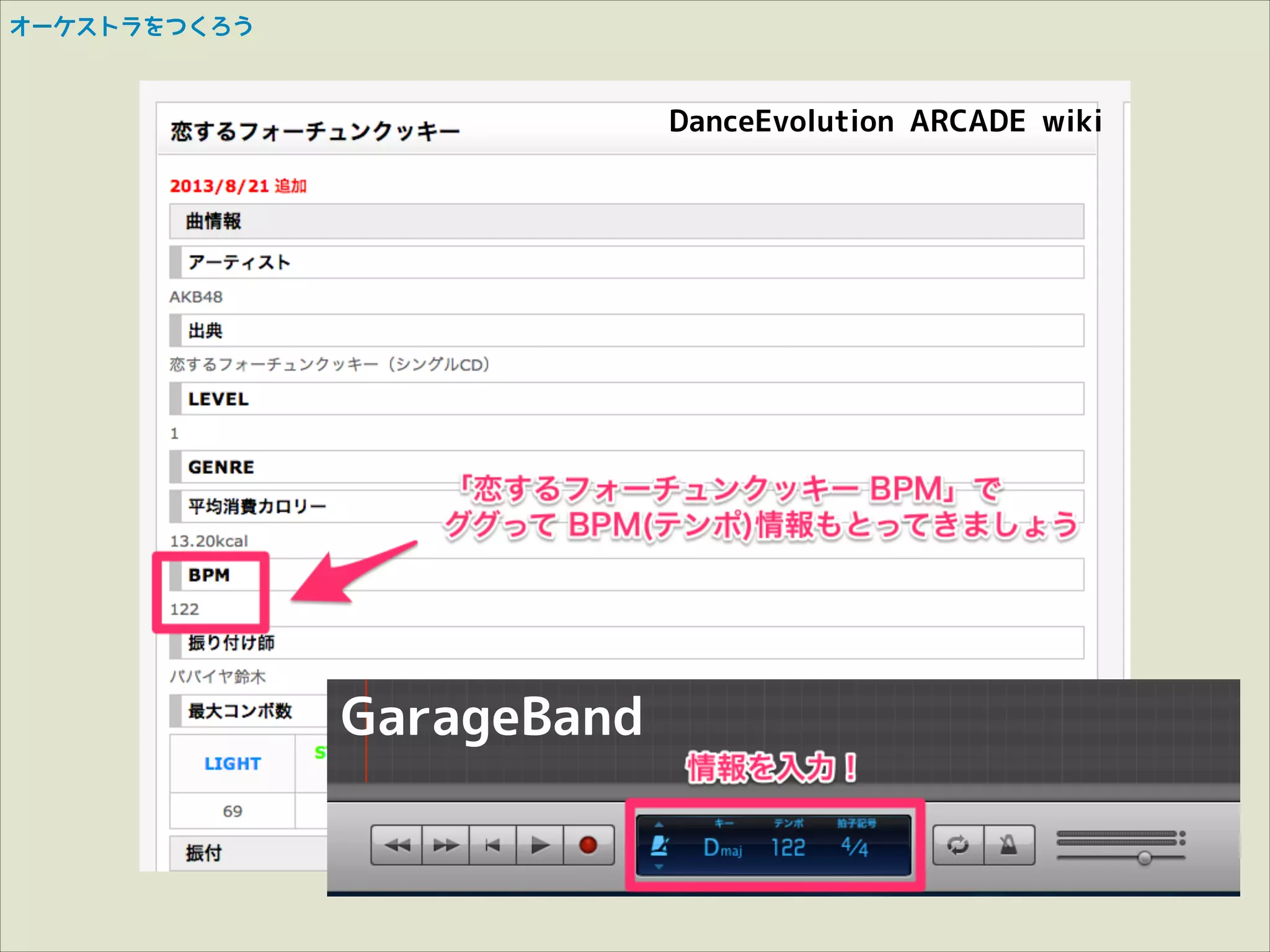Open the 4/4 time signature selector

click(x=855, y=847)
